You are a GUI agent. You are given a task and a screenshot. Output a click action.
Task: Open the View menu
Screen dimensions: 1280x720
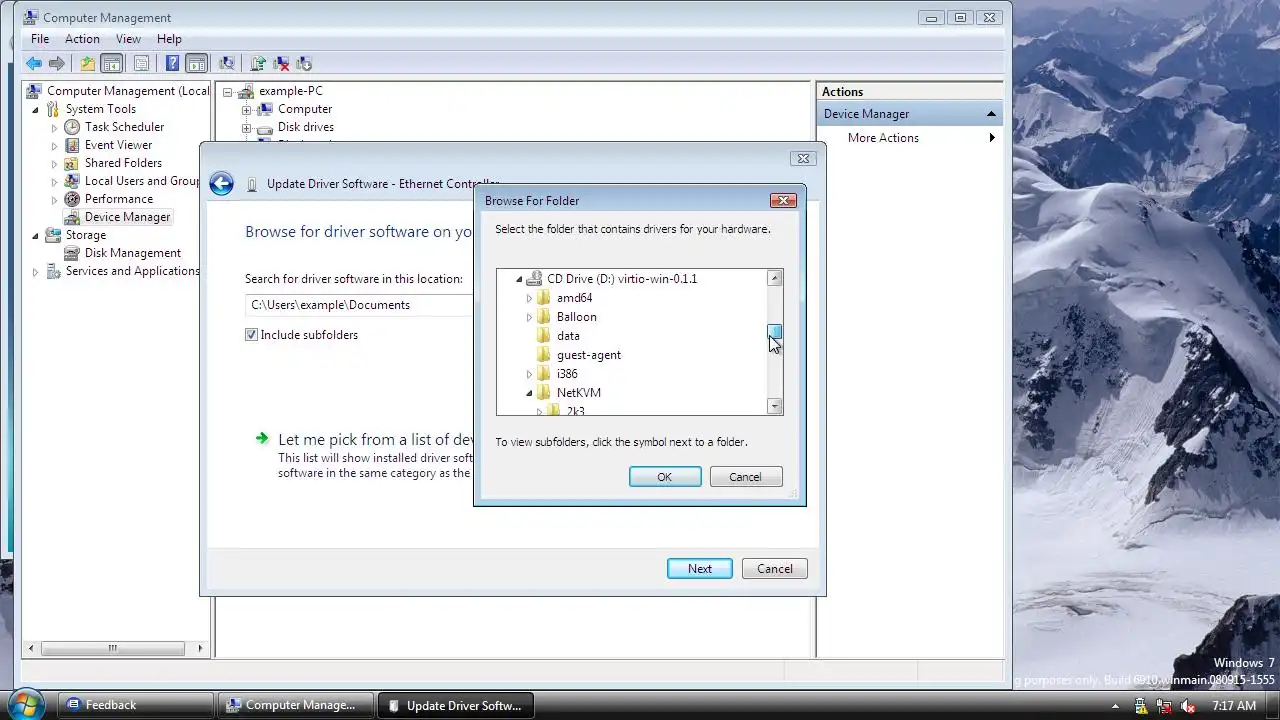click(x=128, y=39)
